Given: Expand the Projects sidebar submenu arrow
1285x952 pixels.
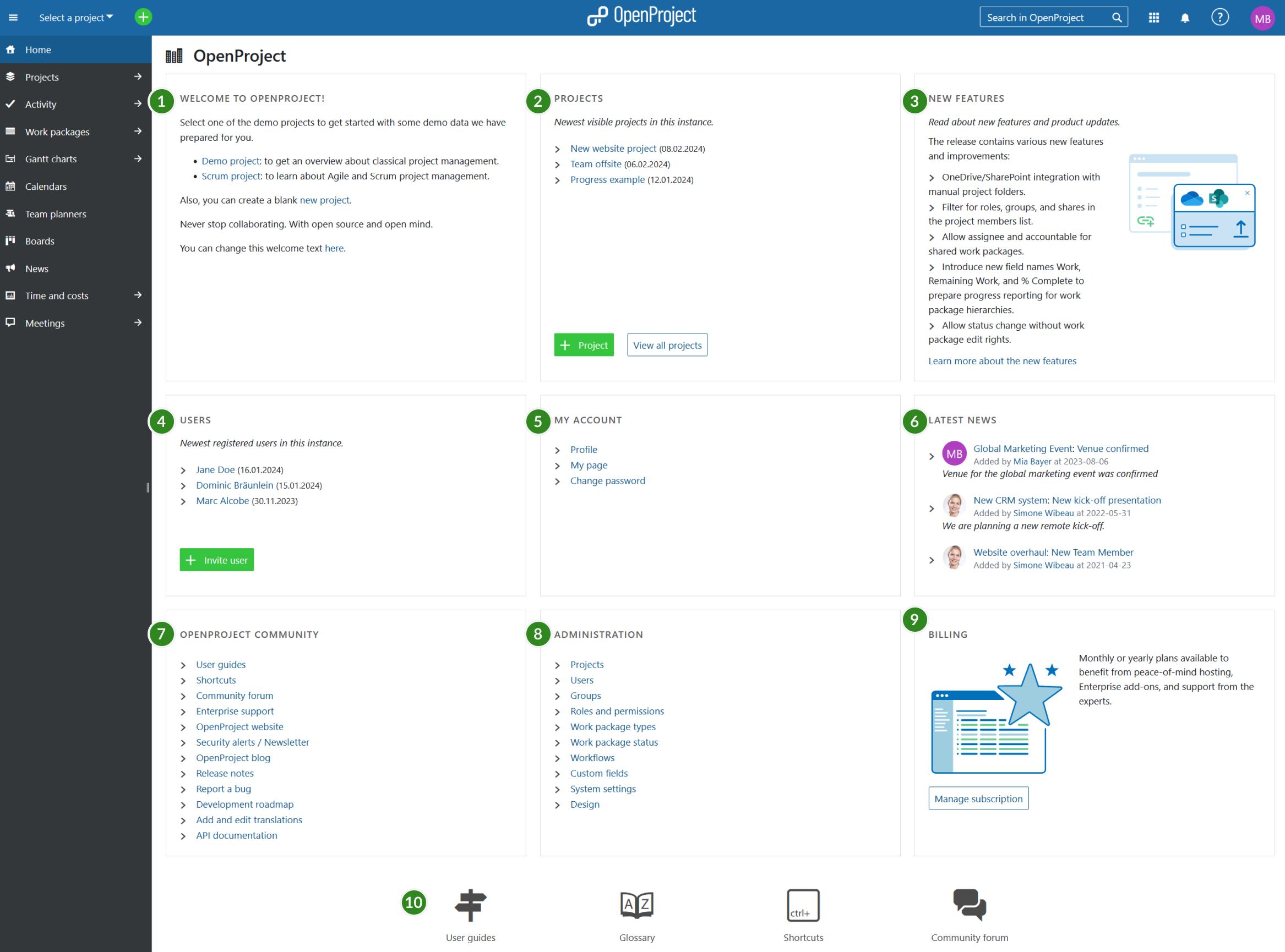Looking at the screenshot, I should [x=138, y=76].
